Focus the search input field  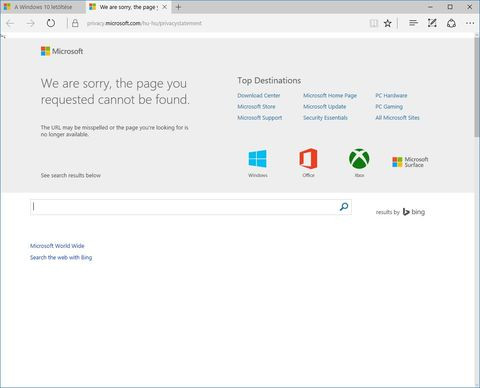click(x=191, y=207)
